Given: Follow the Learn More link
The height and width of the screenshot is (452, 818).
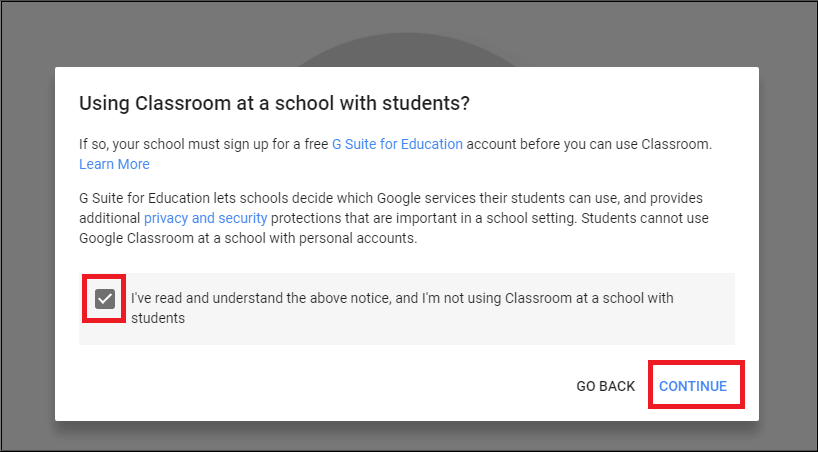Looking at the screenshot, I should (114, 164).
